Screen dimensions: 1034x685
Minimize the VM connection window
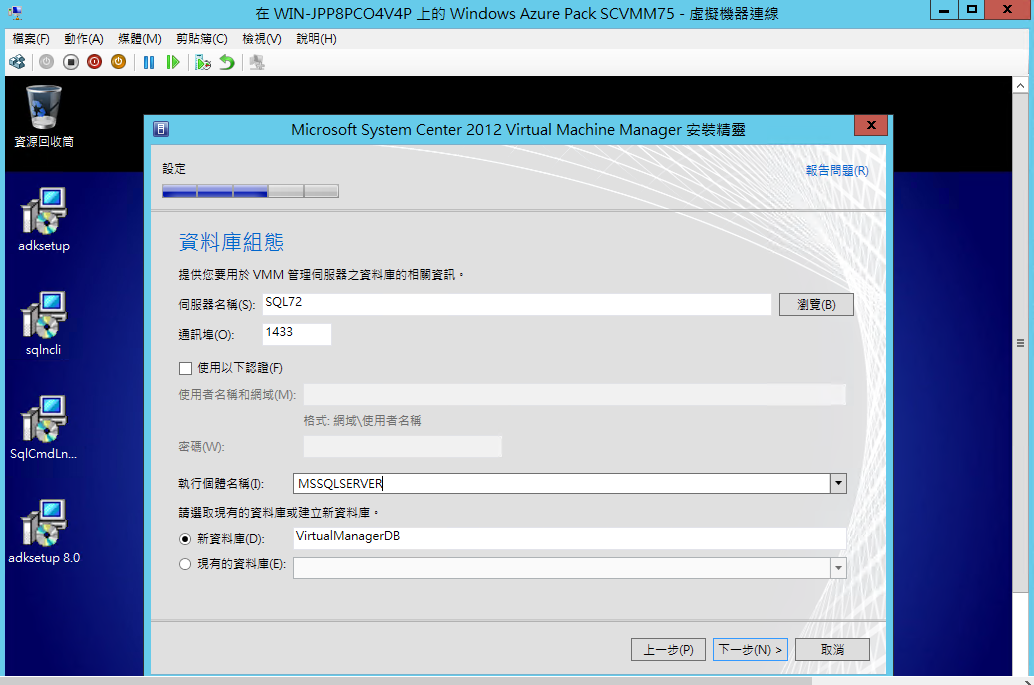click(x=944, y=10)
